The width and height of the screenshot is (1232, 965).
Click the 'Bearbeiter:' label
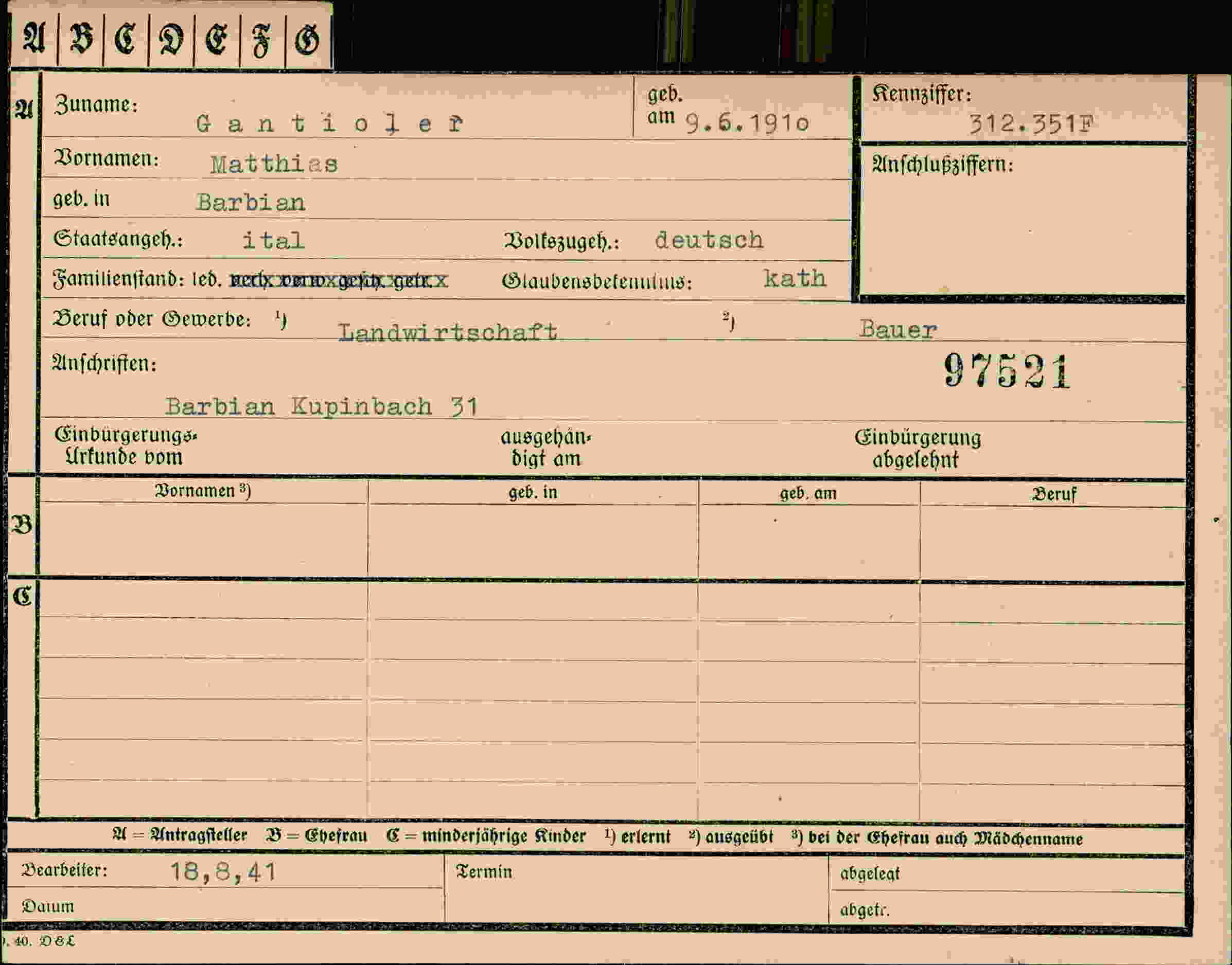pos(64,870)
